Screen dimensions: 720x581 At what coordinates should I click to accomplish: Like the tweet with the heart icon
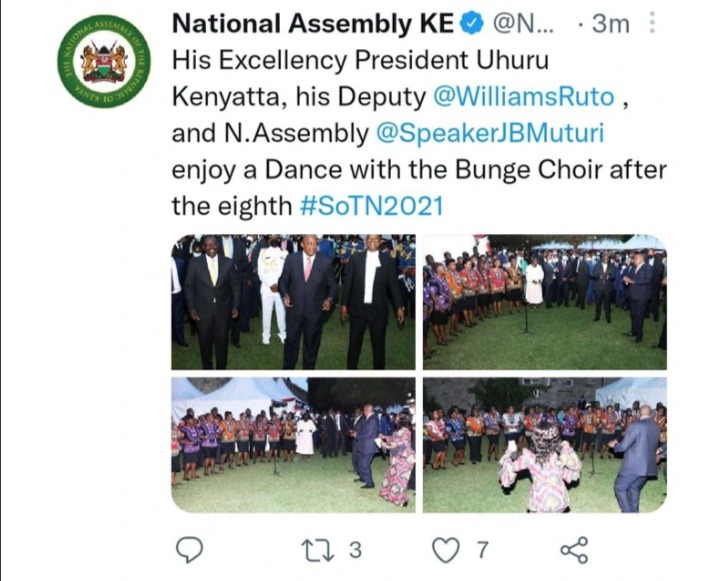point(446,550)
